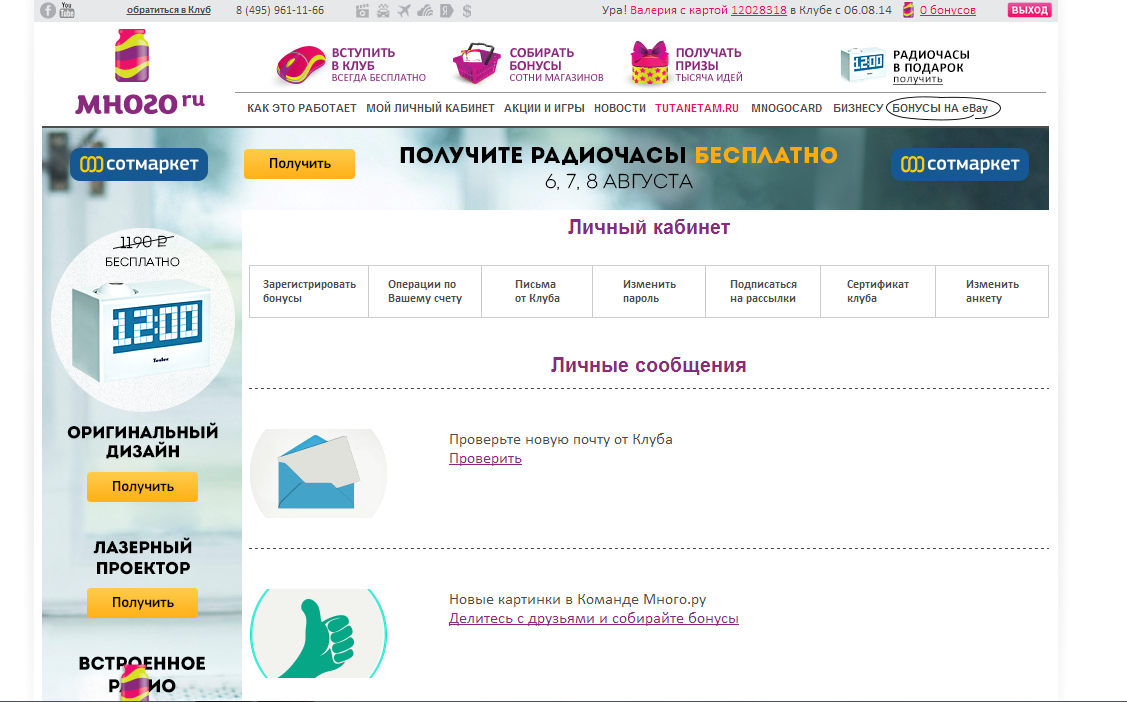The width and height of the screenshot is (1127, 702).
Task: Click ОРИГИНАЛЬНЫЙ ДИЗАЙН sidebar text
Action: tap(142, 441)
